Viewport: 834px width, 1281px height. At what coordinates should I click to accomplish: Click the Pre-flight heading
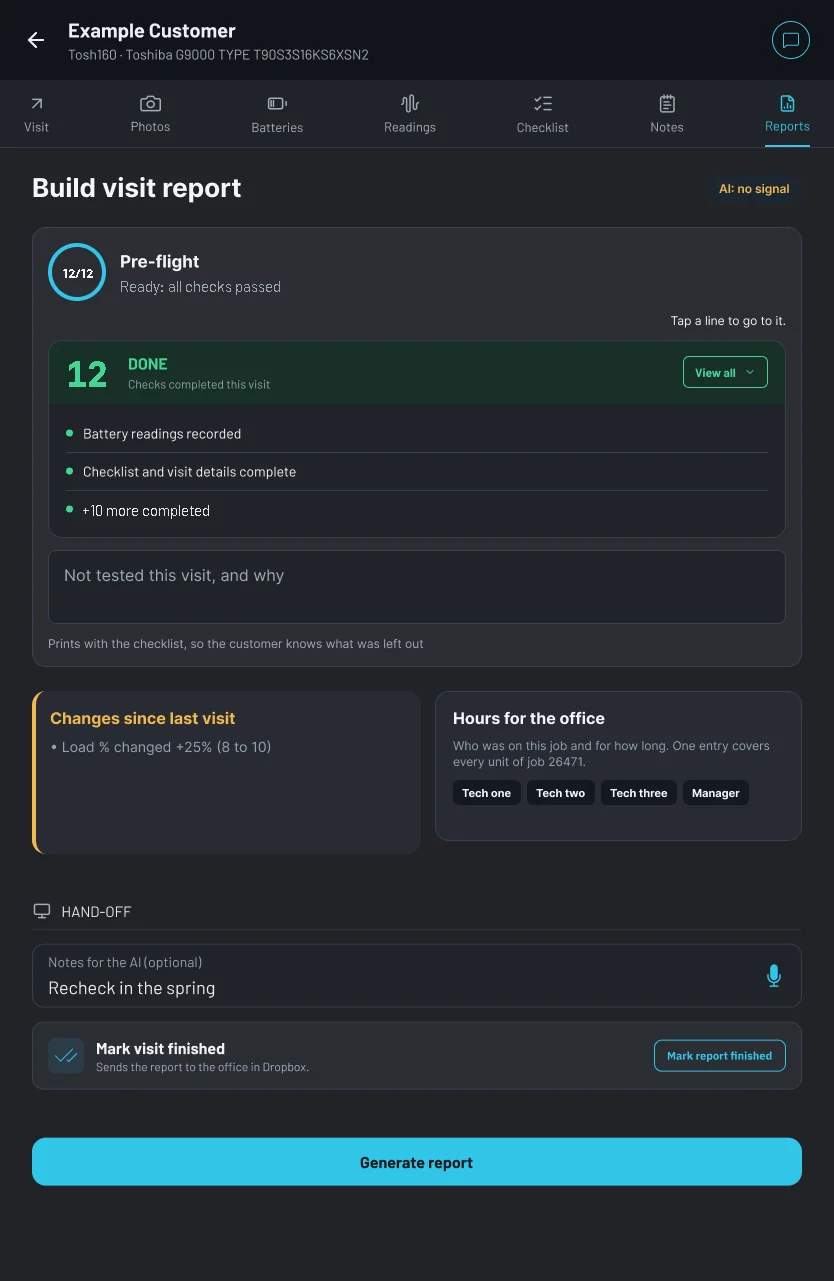pyautogui.click(x=160, y=261)
